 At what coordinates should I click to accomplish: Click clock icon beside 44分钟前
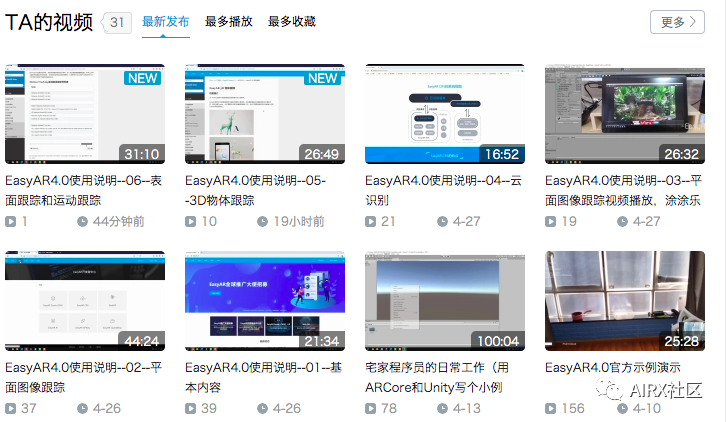[82, 222]
